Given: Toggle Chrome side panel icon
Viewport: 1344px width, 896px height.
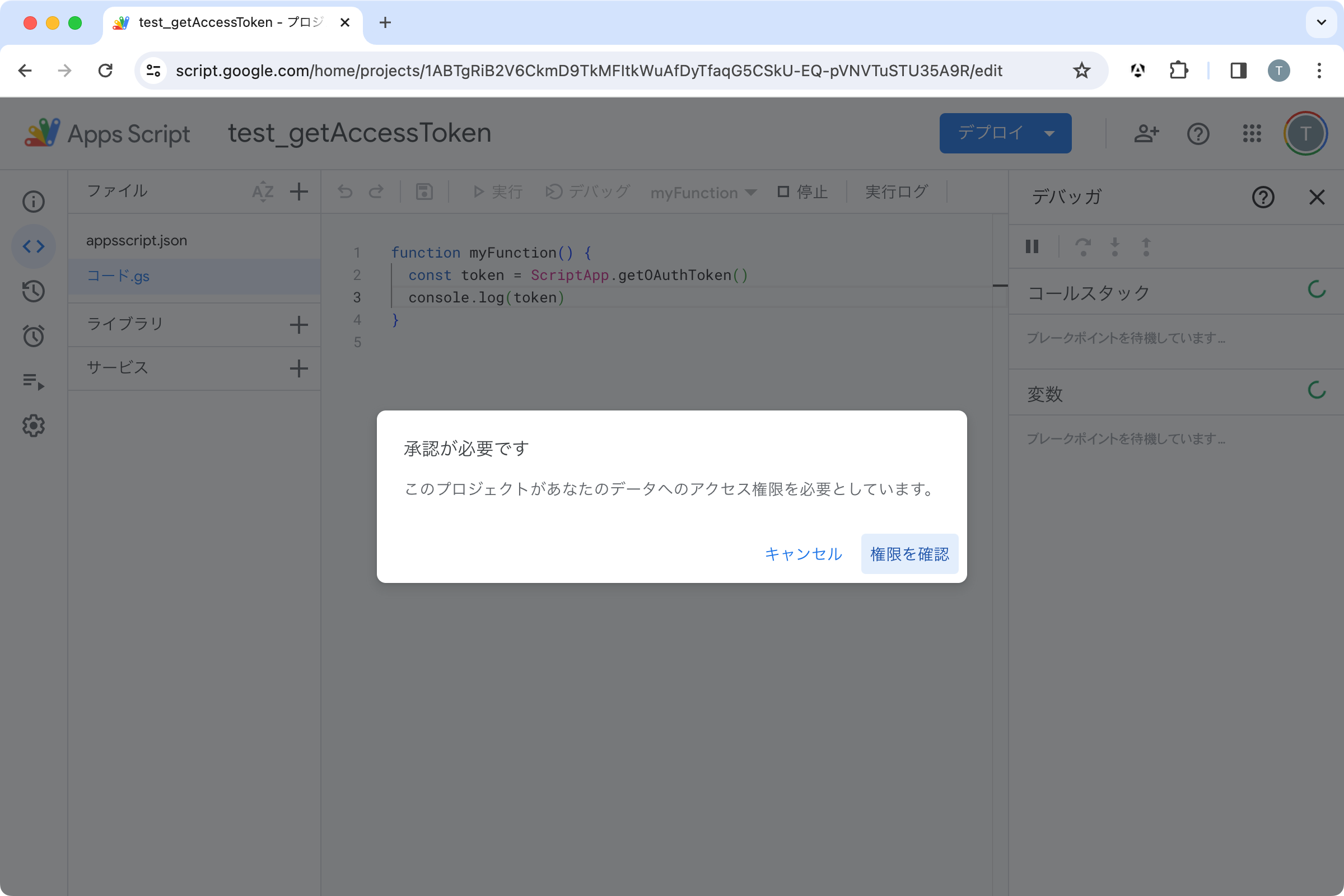Looking at the screenshot, I should tap(1238, 71).
